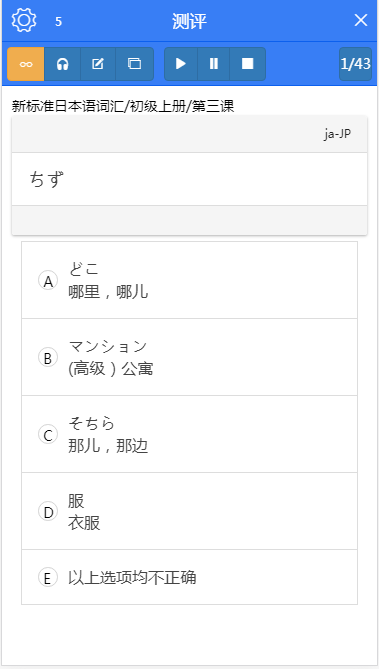Select radio option B マンション
This screenshot has height=669, width=379.
tap(48, 358)
